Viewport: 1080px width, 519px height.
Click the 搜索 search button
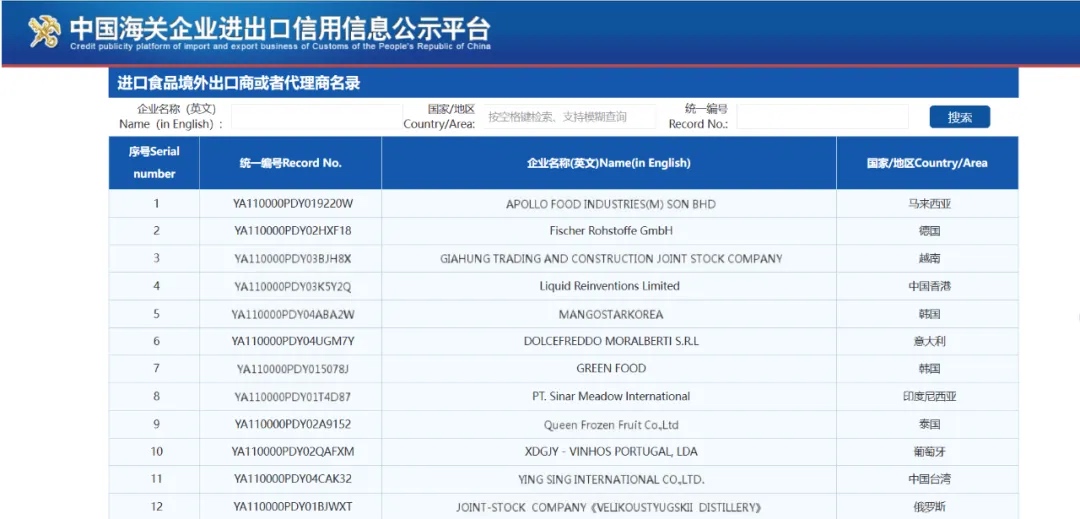[x=959, y=117]
